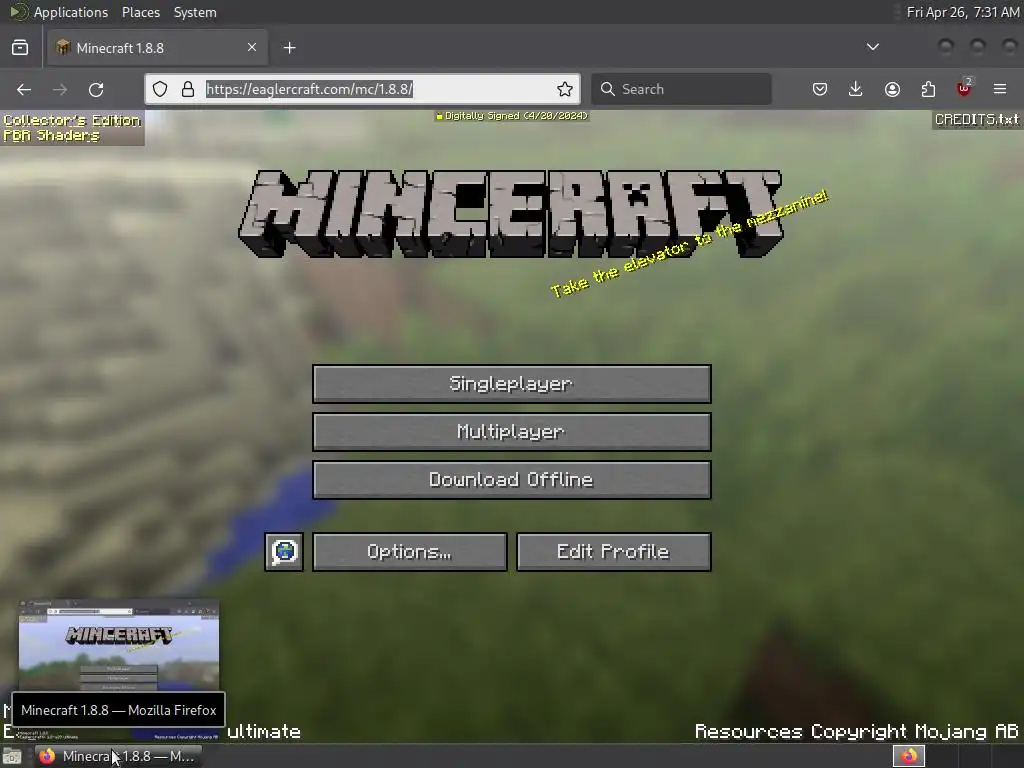Screen dimensions: 1024x768
Task: Open the Multiplayer server list
Action: tap(511, 432)
